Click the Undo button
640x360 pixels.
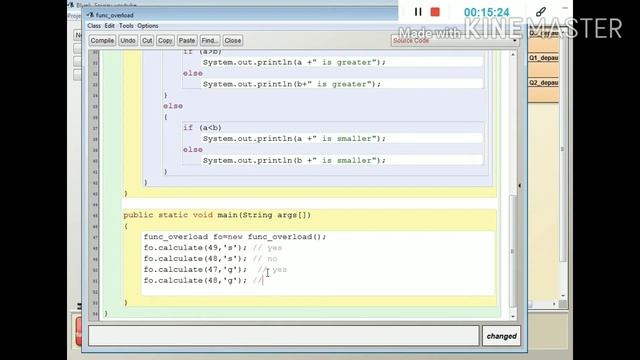pyautogui.click(x=128, y=40)
